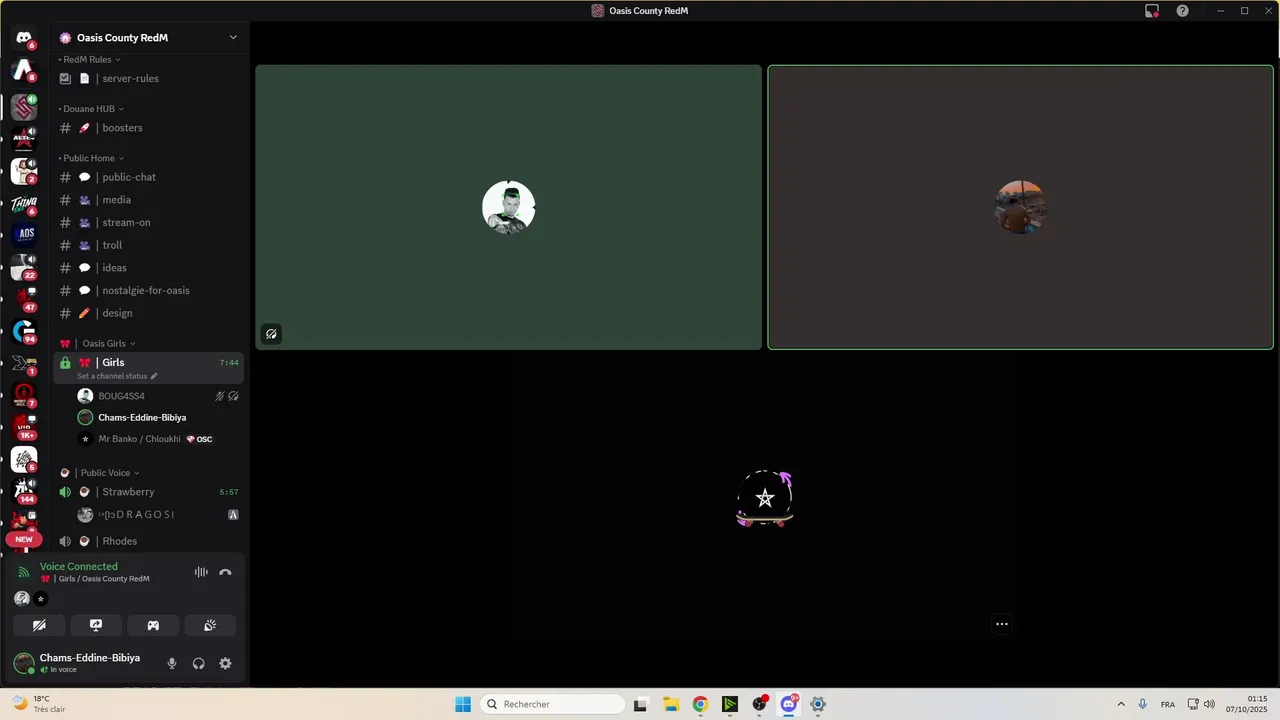The height and width of the screenshot is (720, 1280).
Task: Open volume control in system tray
Action: (1209, 704)
